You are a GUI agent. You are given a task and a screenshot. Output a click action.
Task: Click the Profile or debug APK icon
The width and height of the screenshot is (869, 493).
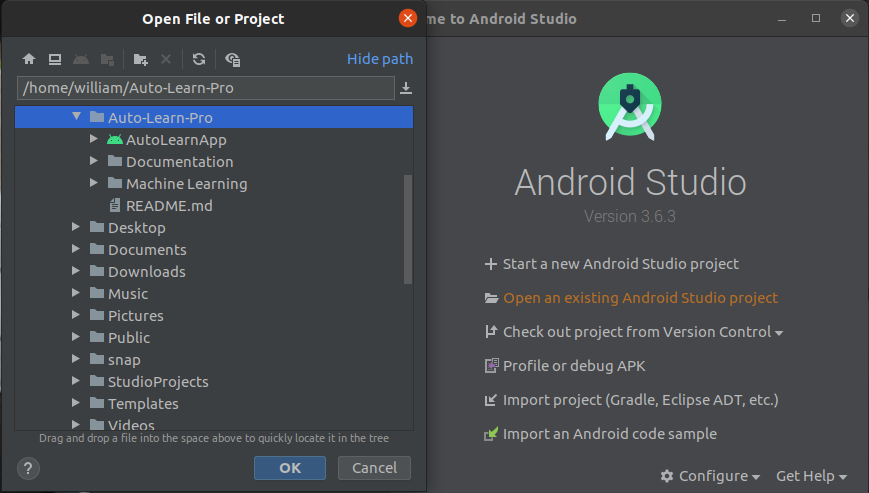coord(492,366)
